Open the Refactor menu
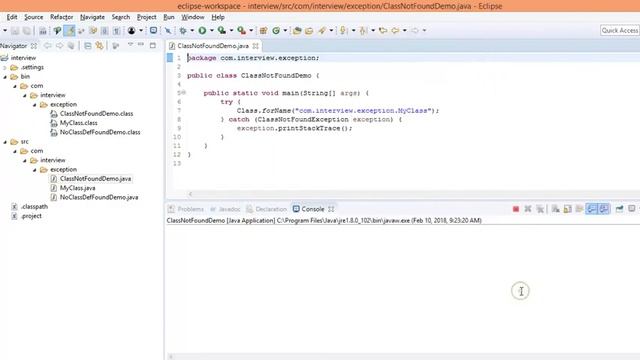The image size is (640, 360). (x=62, y=17)
